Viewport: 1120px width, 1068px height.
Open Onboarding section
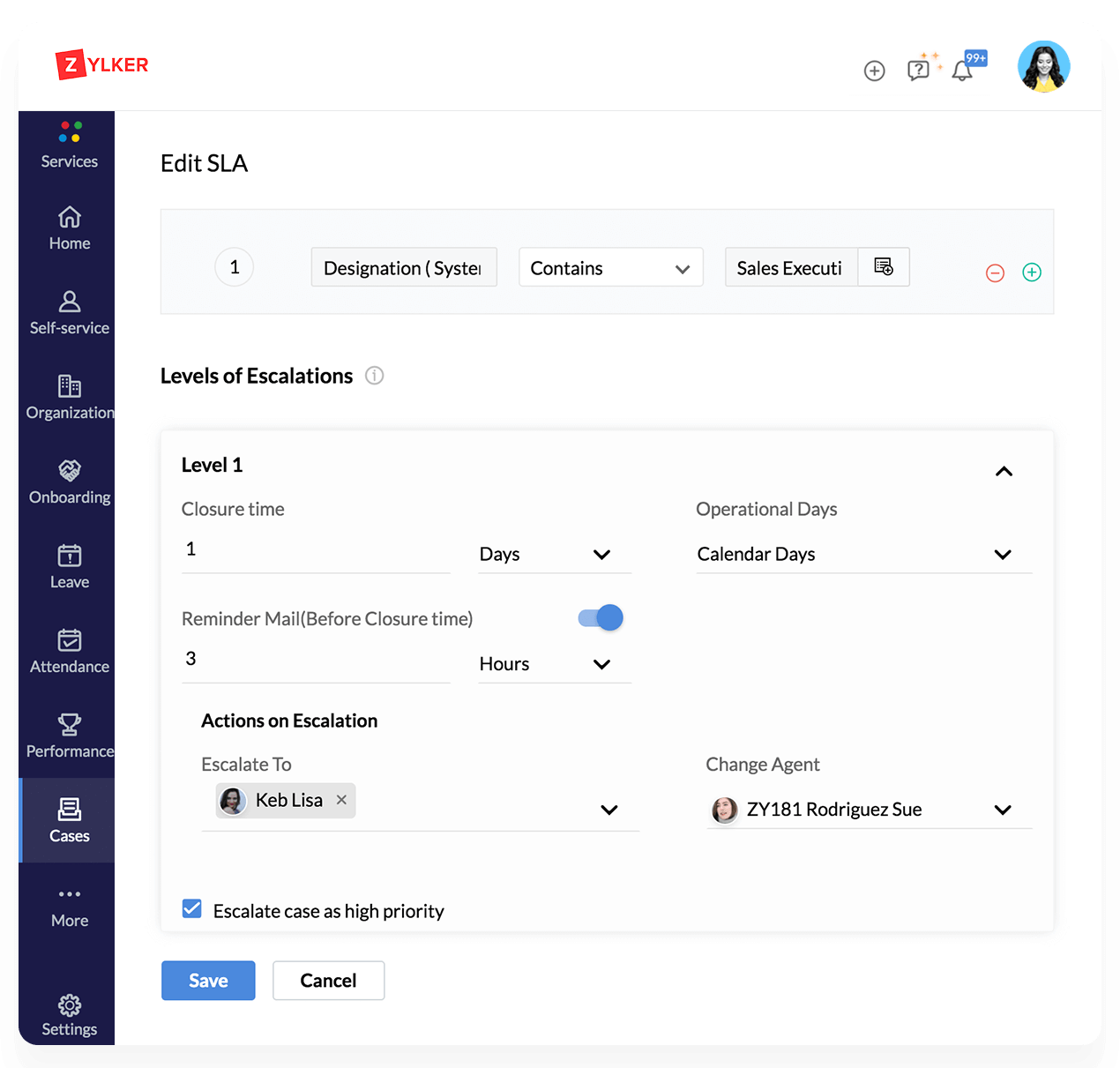70,482
